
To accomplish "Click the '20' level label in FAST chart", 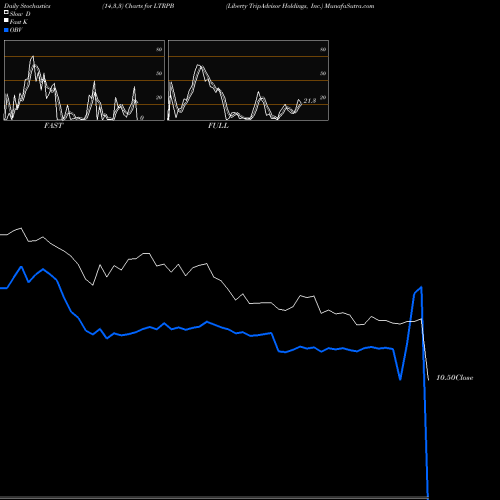I will coord(159,97).
